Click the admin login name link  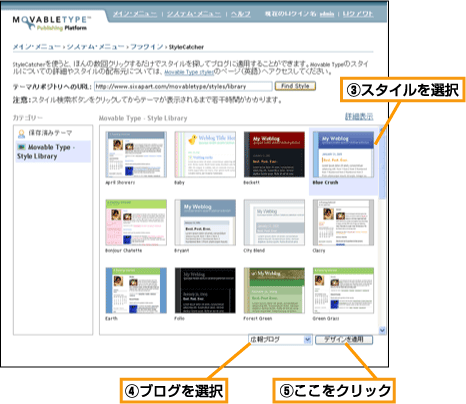(x=327, y=14)
